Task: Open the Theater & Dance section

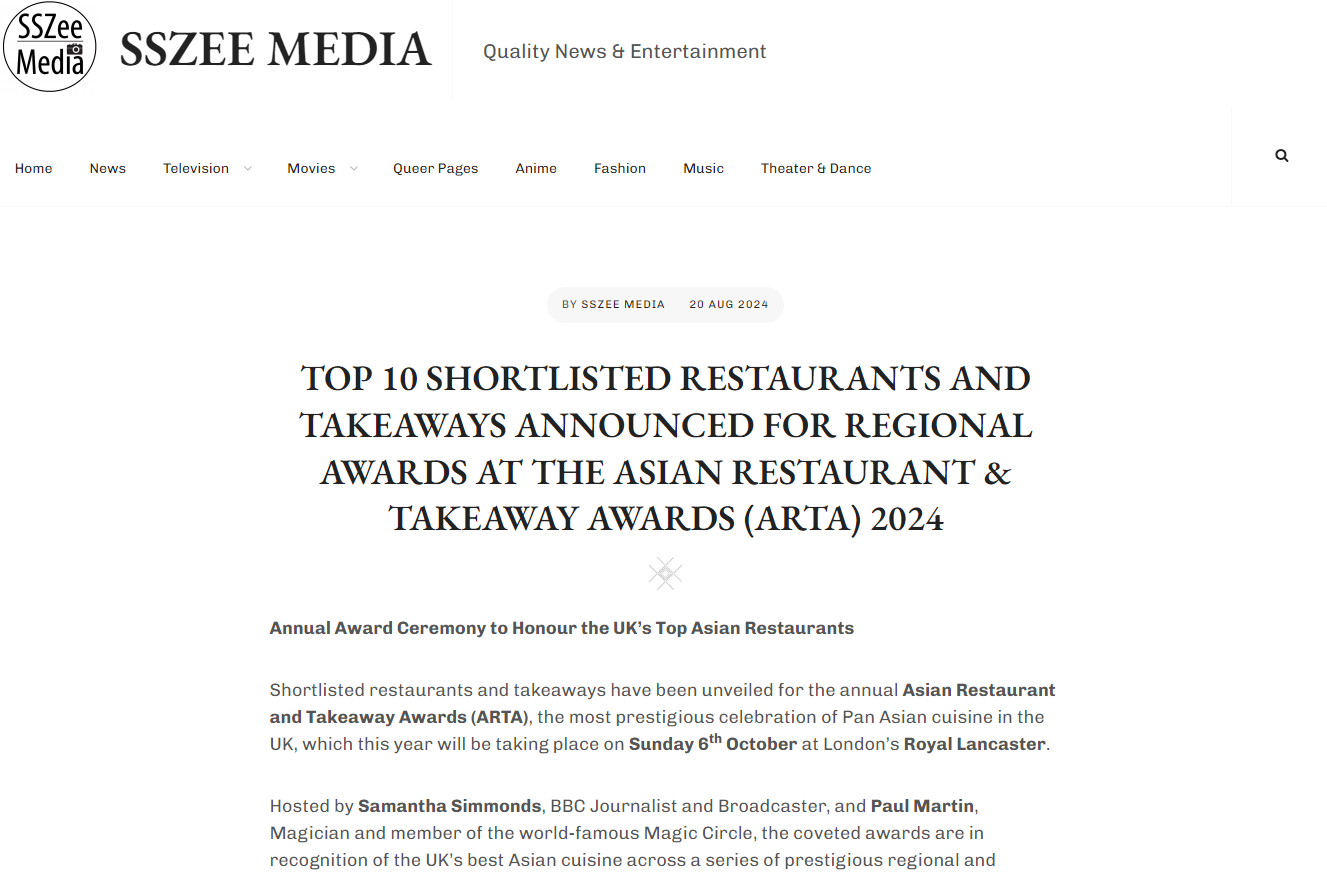Action: 816,168
